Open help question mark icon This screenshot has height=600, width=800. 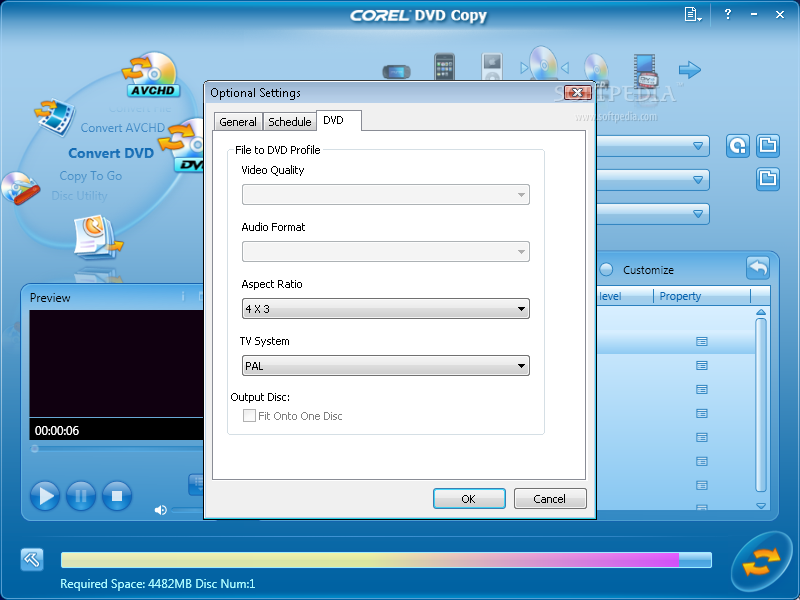(728, 14)
